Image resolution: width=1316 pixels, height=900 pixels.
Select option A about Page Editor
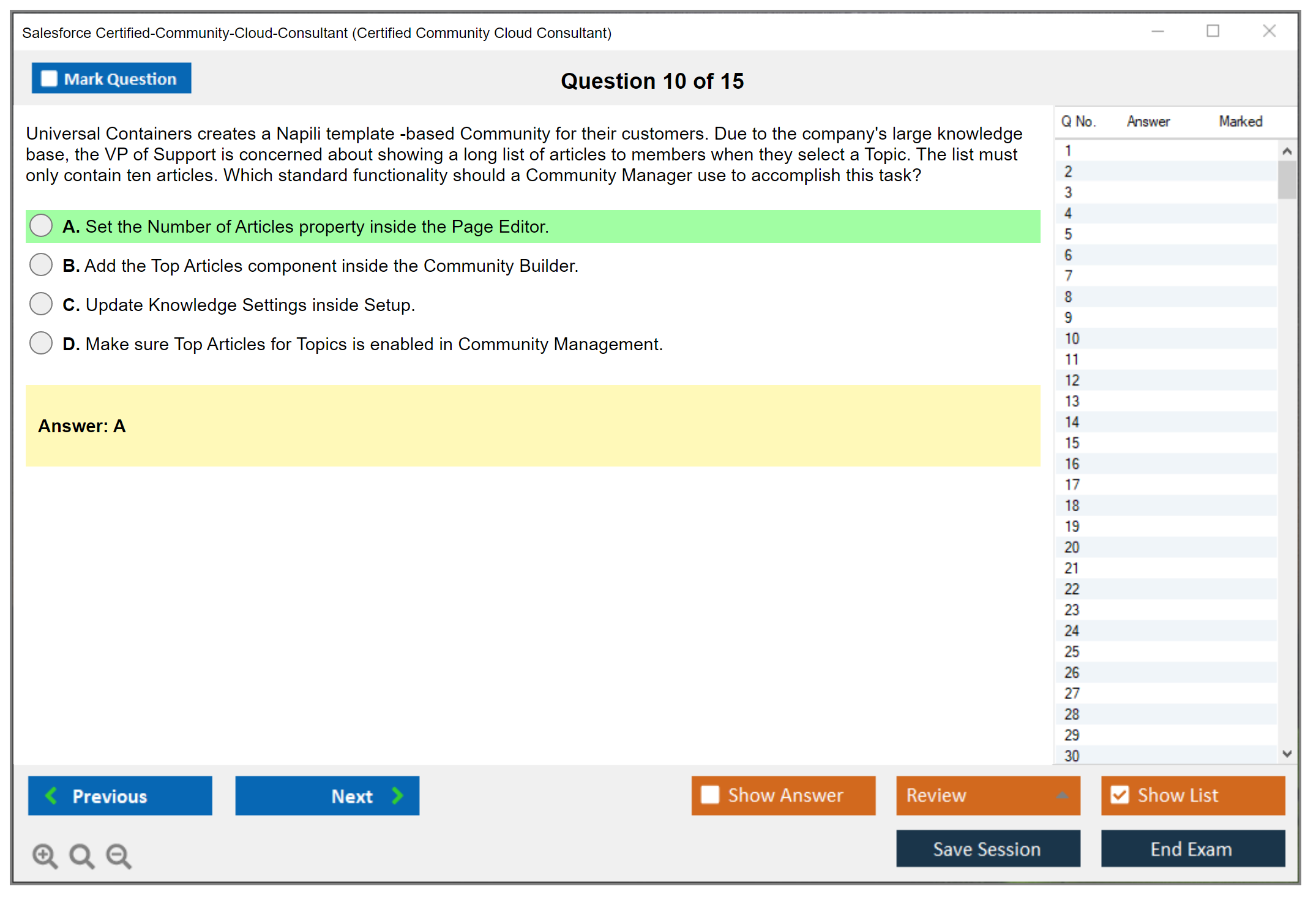41,226
